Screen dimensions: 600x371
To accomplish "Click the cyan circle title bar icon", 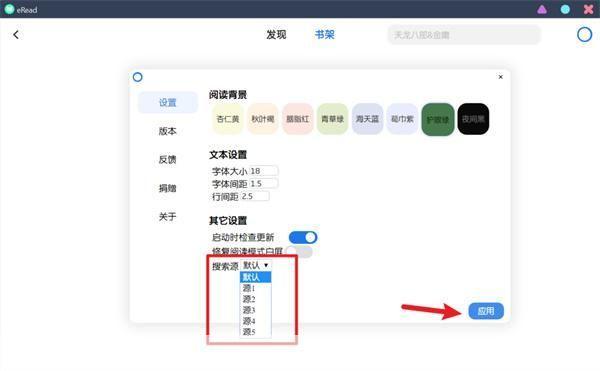I will [x=565, y=9].
